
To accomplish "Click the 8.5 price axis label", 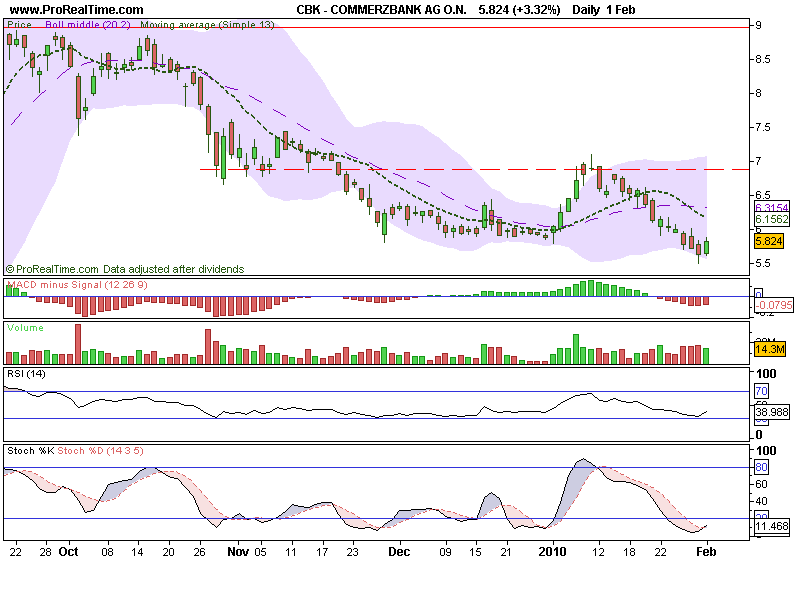I will [x=763, y=59].
